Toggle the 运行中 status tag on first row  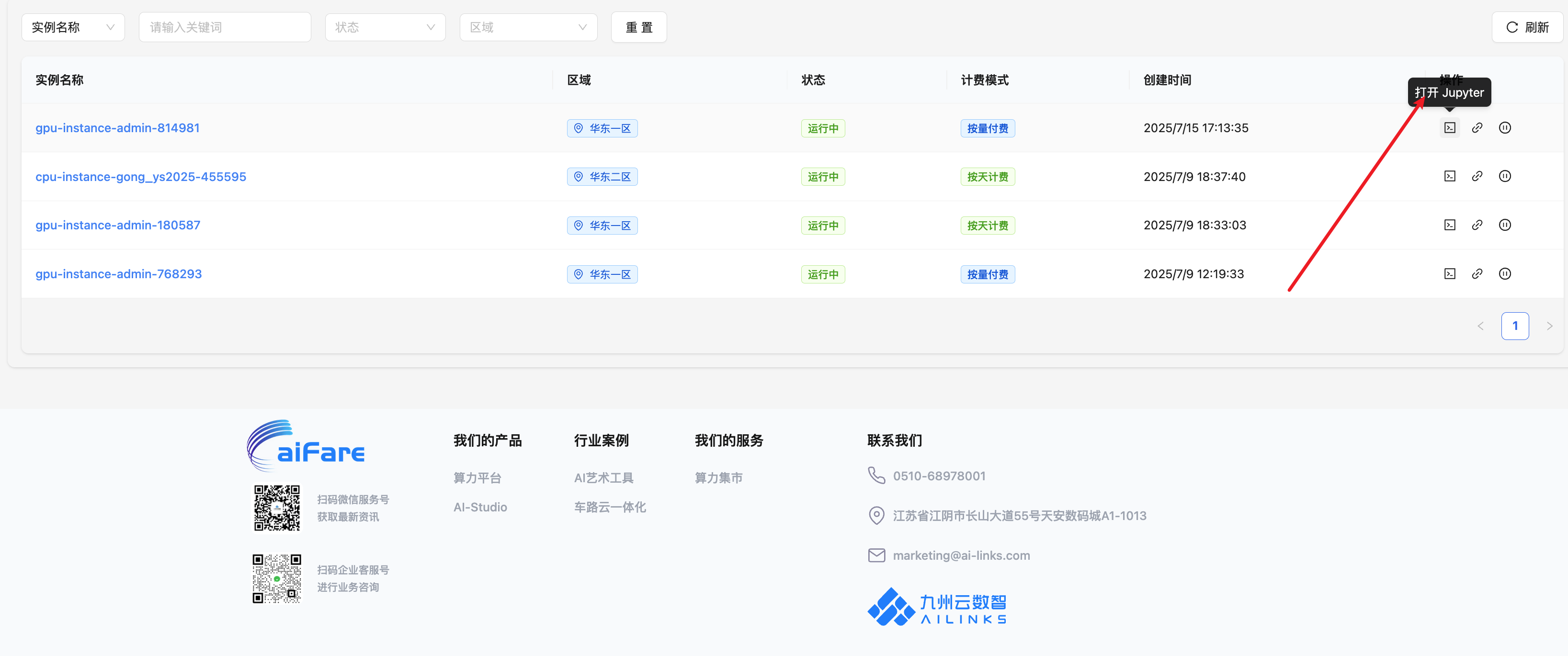pos(823,128)
